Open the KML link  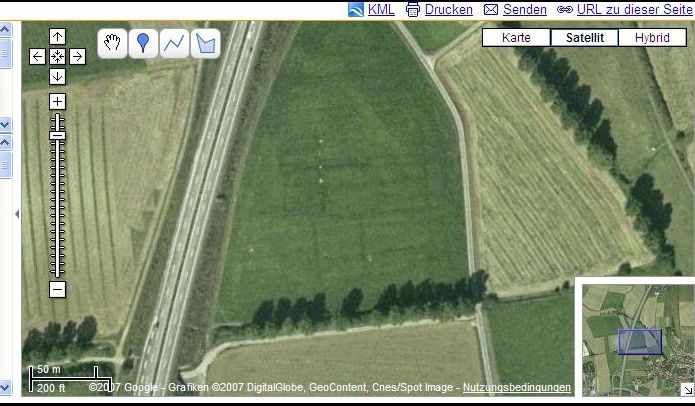pos(381,9)
